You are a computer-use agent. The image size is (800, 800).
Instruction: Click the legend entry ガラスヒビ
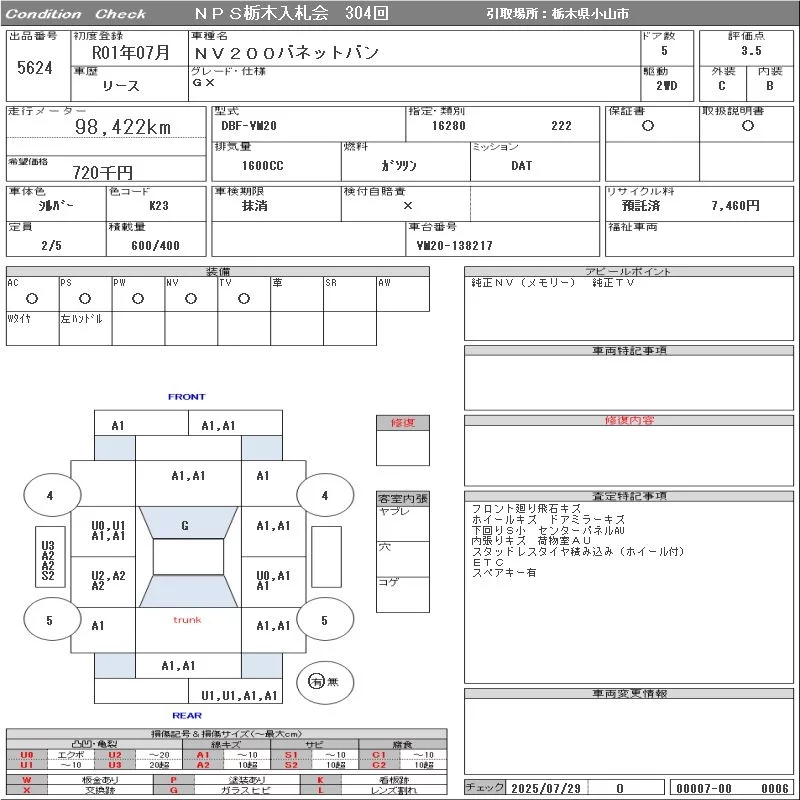246,790
